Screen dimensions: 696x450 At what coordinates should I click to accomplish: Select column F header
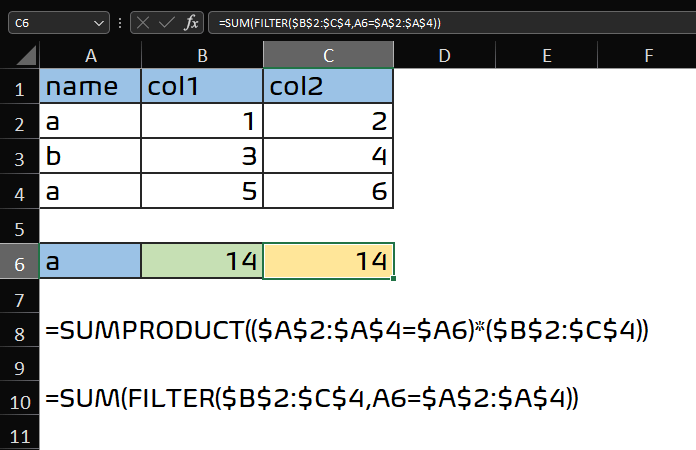648,55
